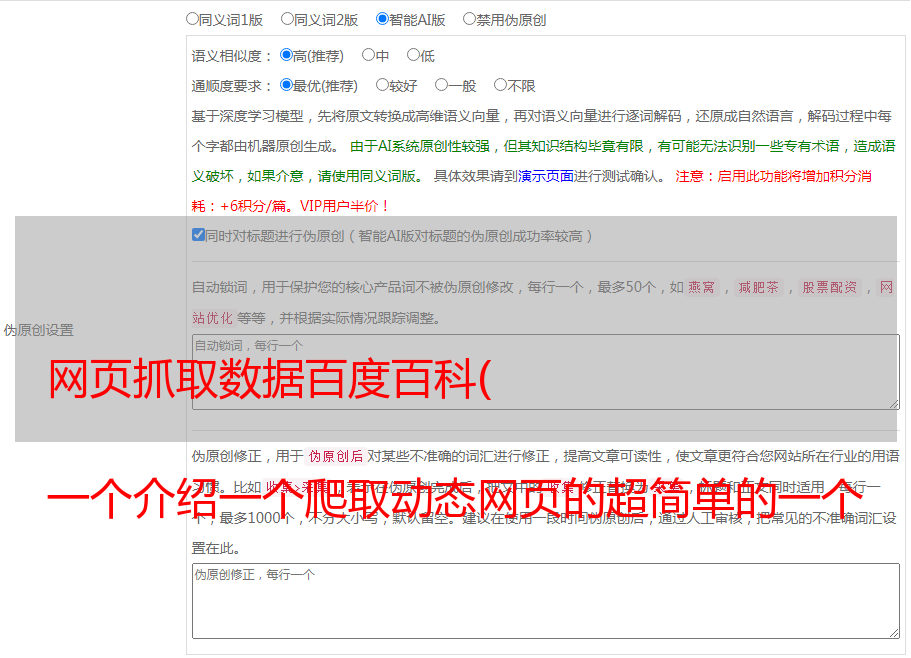The image size is (911, 658).
Task: Select the 同义词1版 radio option
Action: click(192, 19)
